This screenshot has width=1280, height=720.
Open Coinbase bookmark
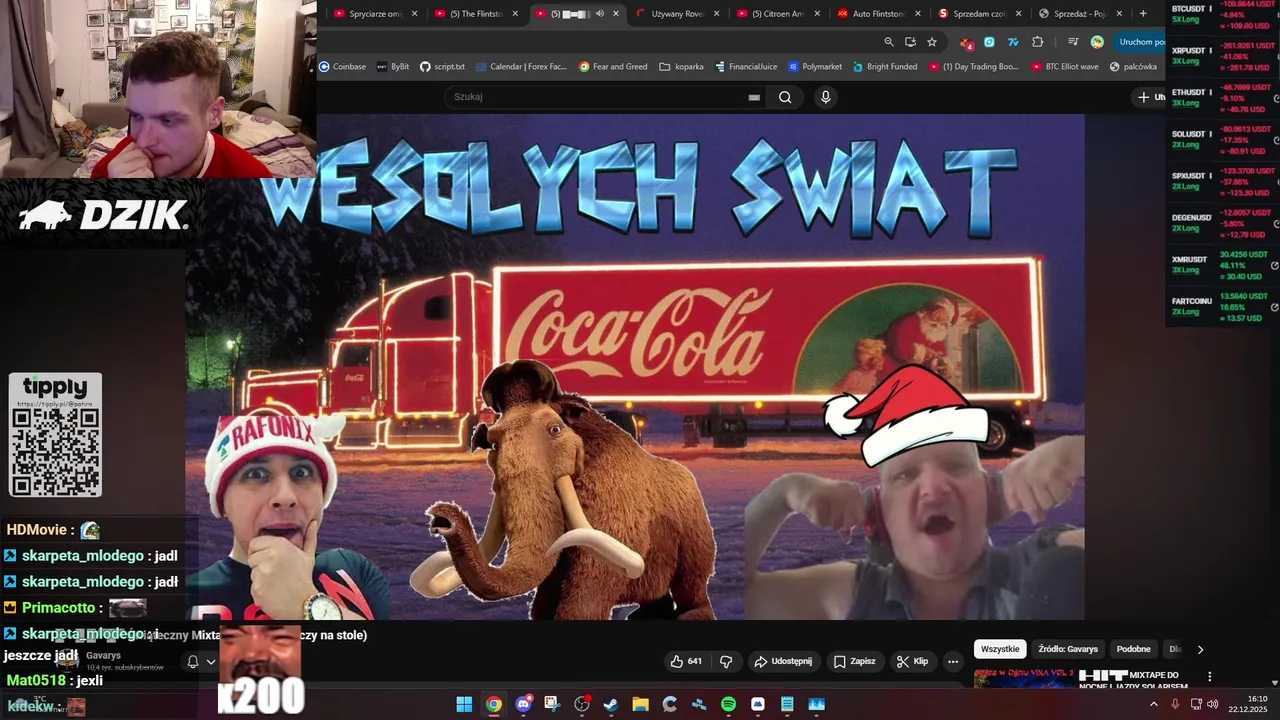click(x=342, y=66)
